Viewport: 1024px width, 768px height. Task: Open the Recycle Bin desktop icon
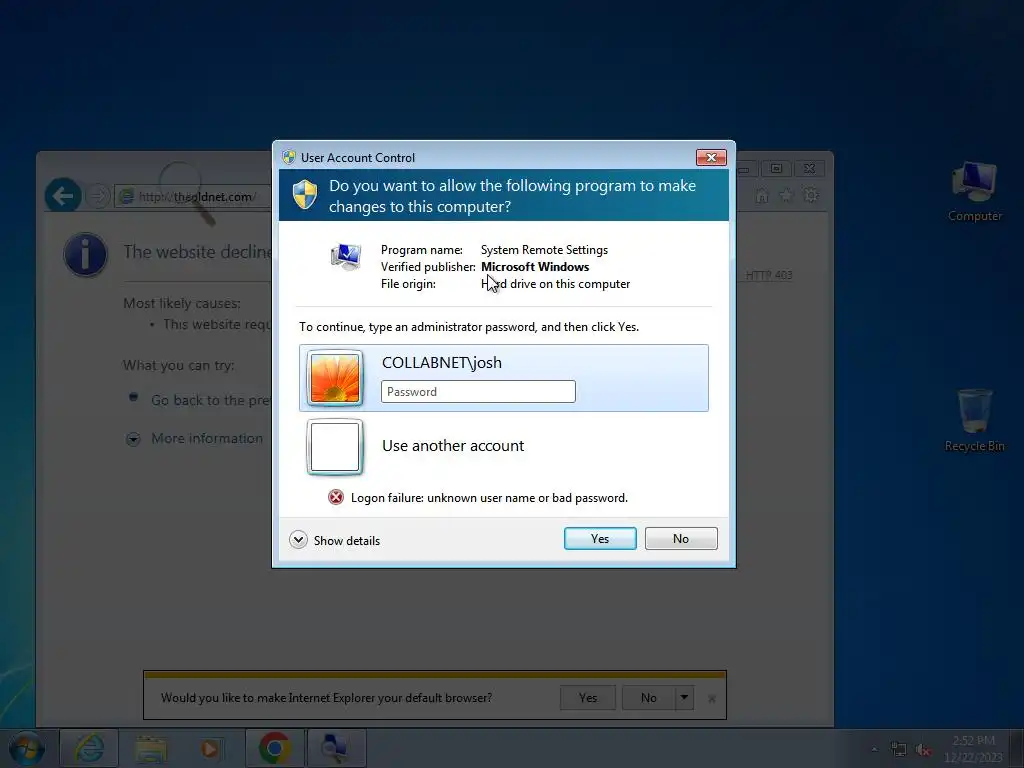[974, 420]
